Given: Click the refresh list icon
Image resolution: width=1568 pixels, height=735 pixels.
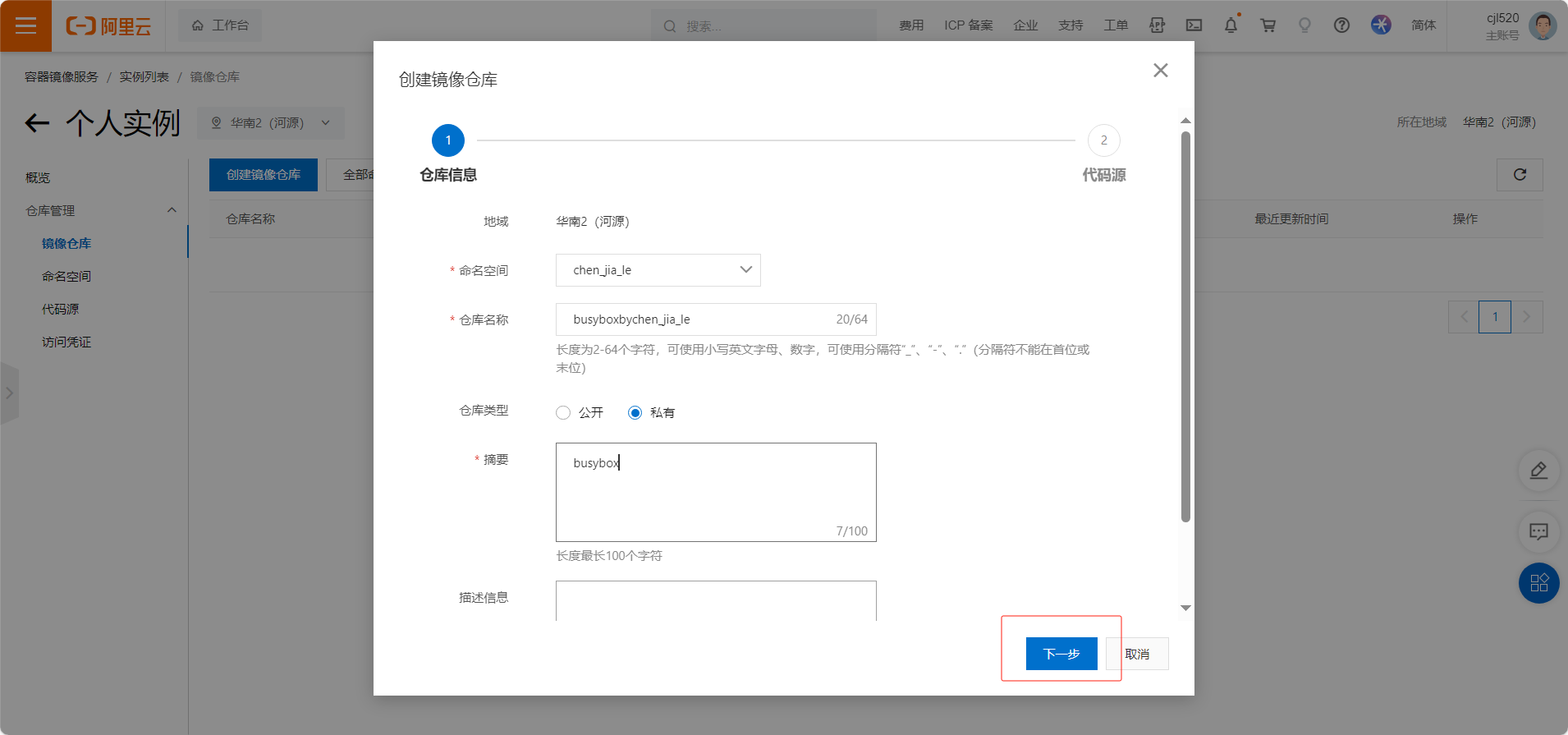Looking at the screenshot, I should click(x=1520, y=175).
